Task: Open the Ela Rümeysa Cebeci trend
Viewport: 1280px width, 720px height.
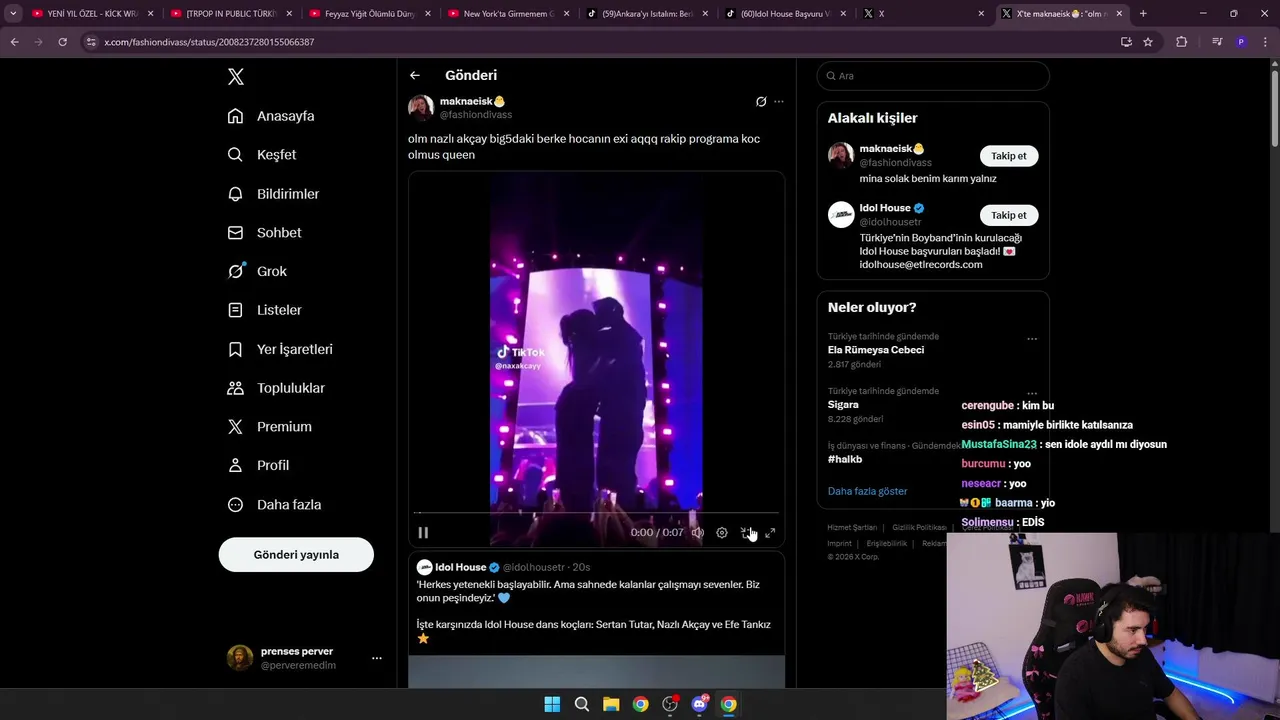Action: tap(876, 350)
